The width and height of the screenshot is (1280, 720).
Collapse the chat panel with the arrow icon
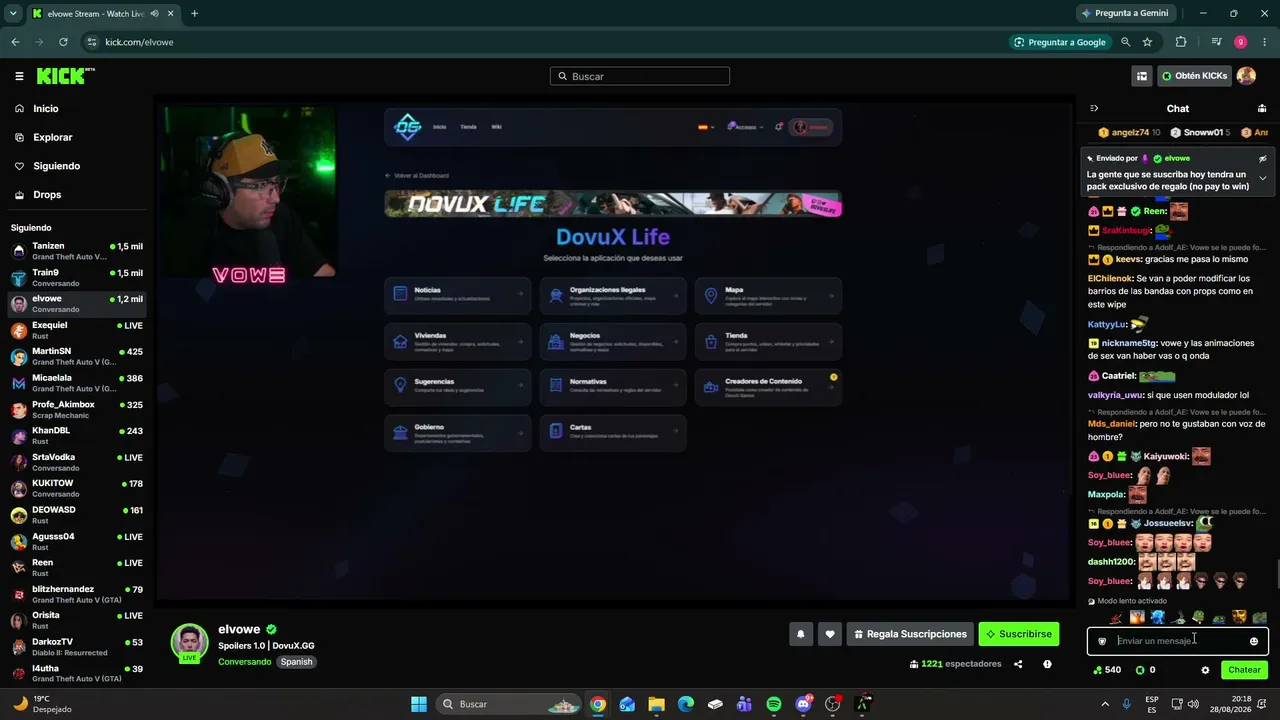coord(1094,108)
